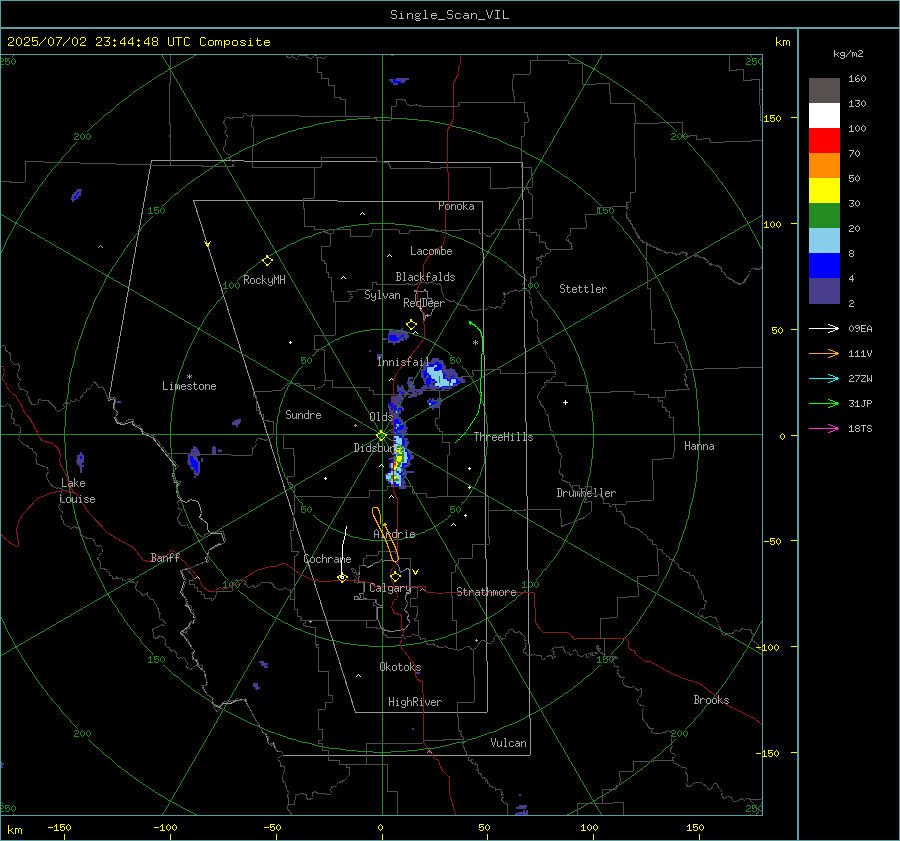900x841 pixels.
Task: Select the light blue 8-20 color swatch
Action: pos(824,241)
